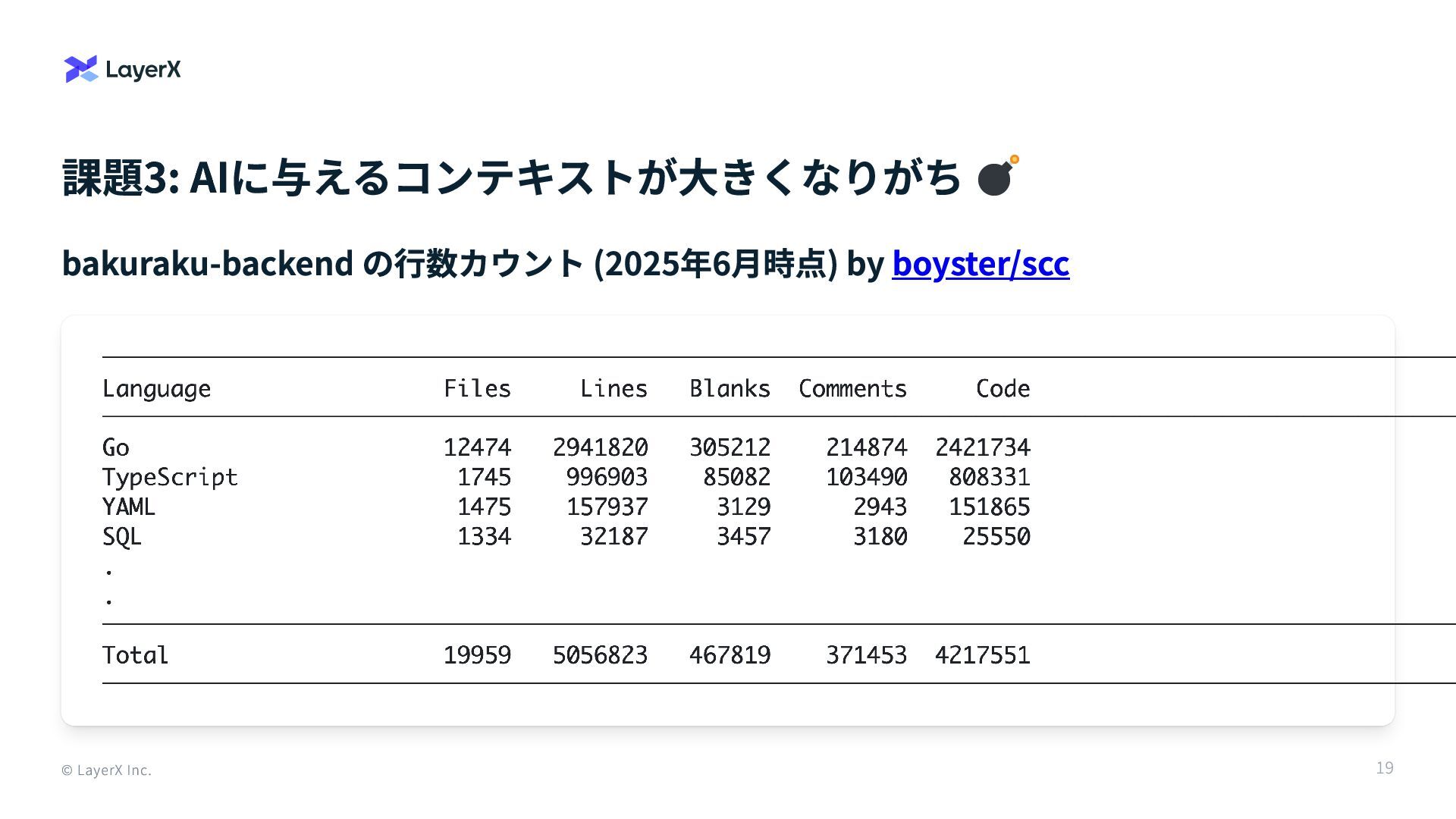Click the Language column header

(x=156, y=388)
